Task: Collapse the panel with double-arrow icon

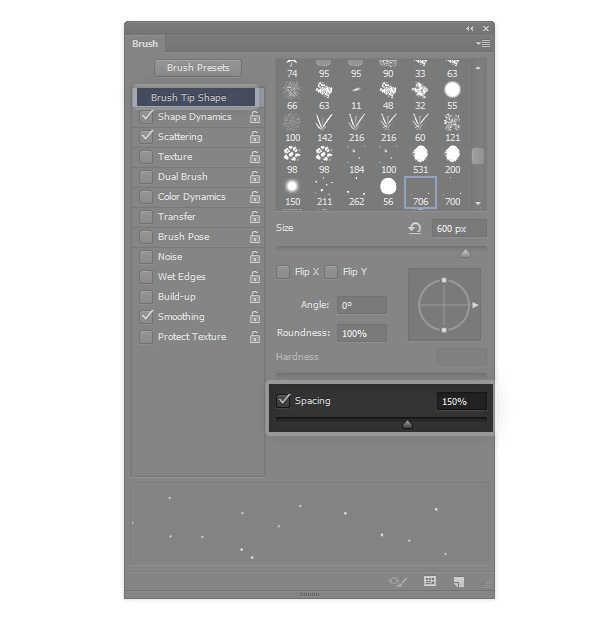Action: click(x=469, y=29)
